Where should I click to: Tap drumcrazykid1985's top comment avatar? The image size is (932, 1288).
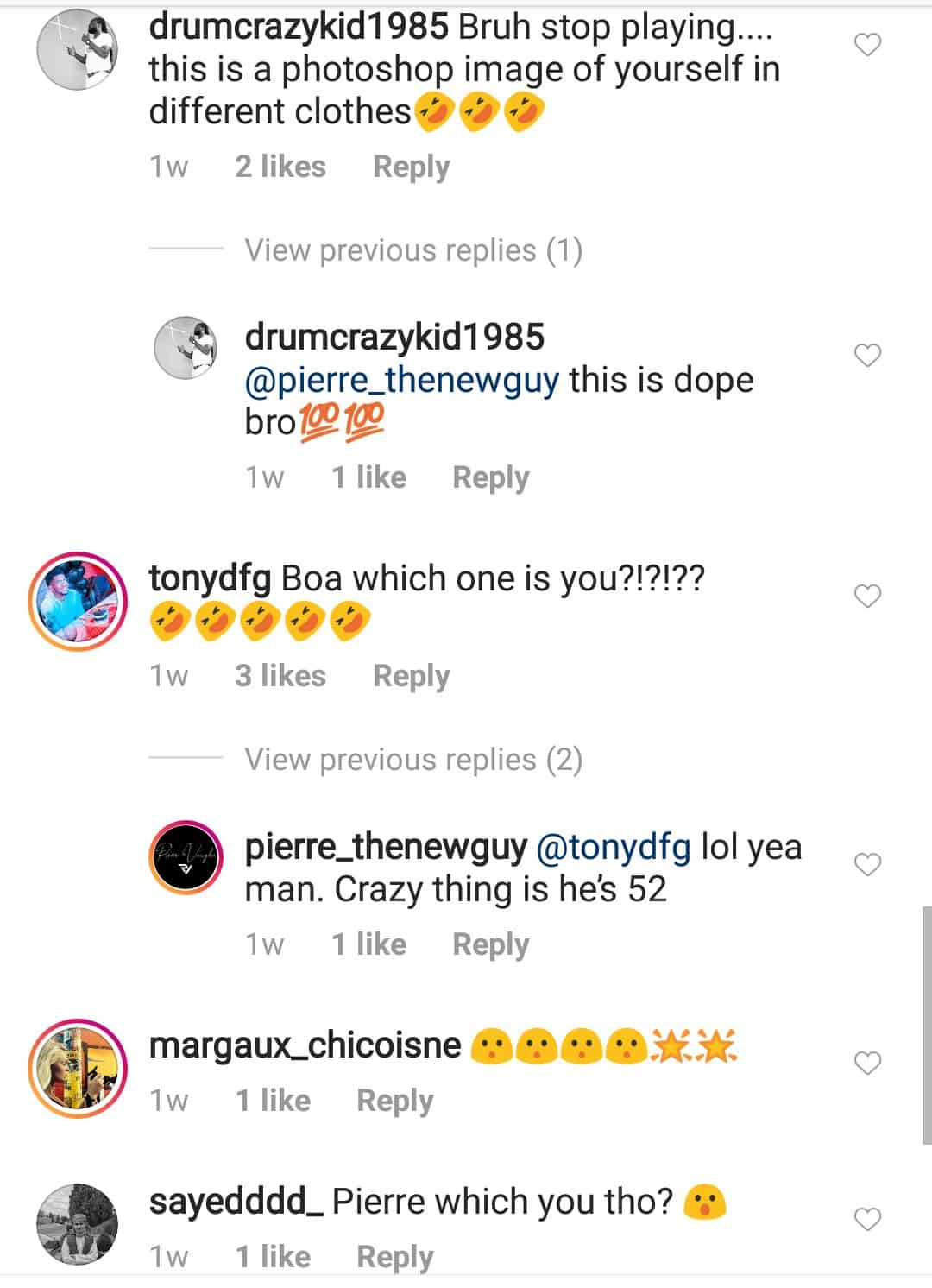point(78,50)
